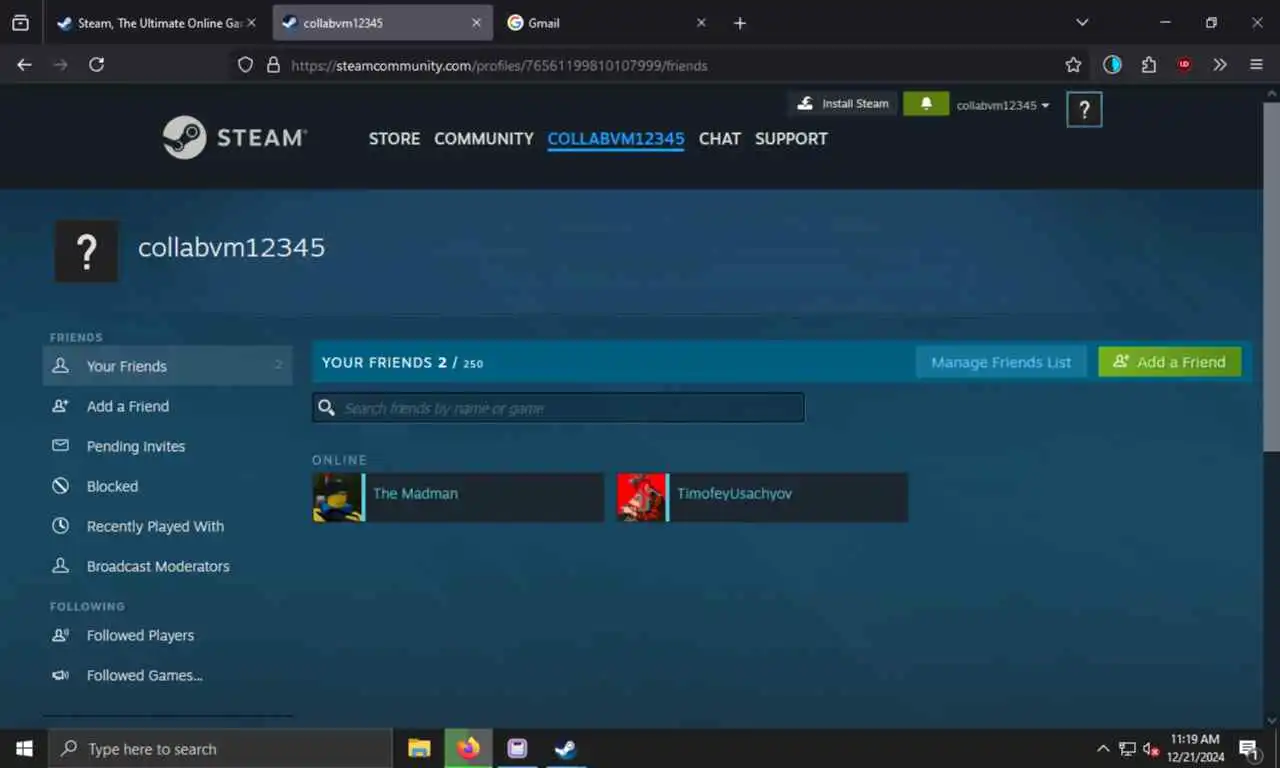
Task: Open the STORE menu
Action: coord(394,138)
